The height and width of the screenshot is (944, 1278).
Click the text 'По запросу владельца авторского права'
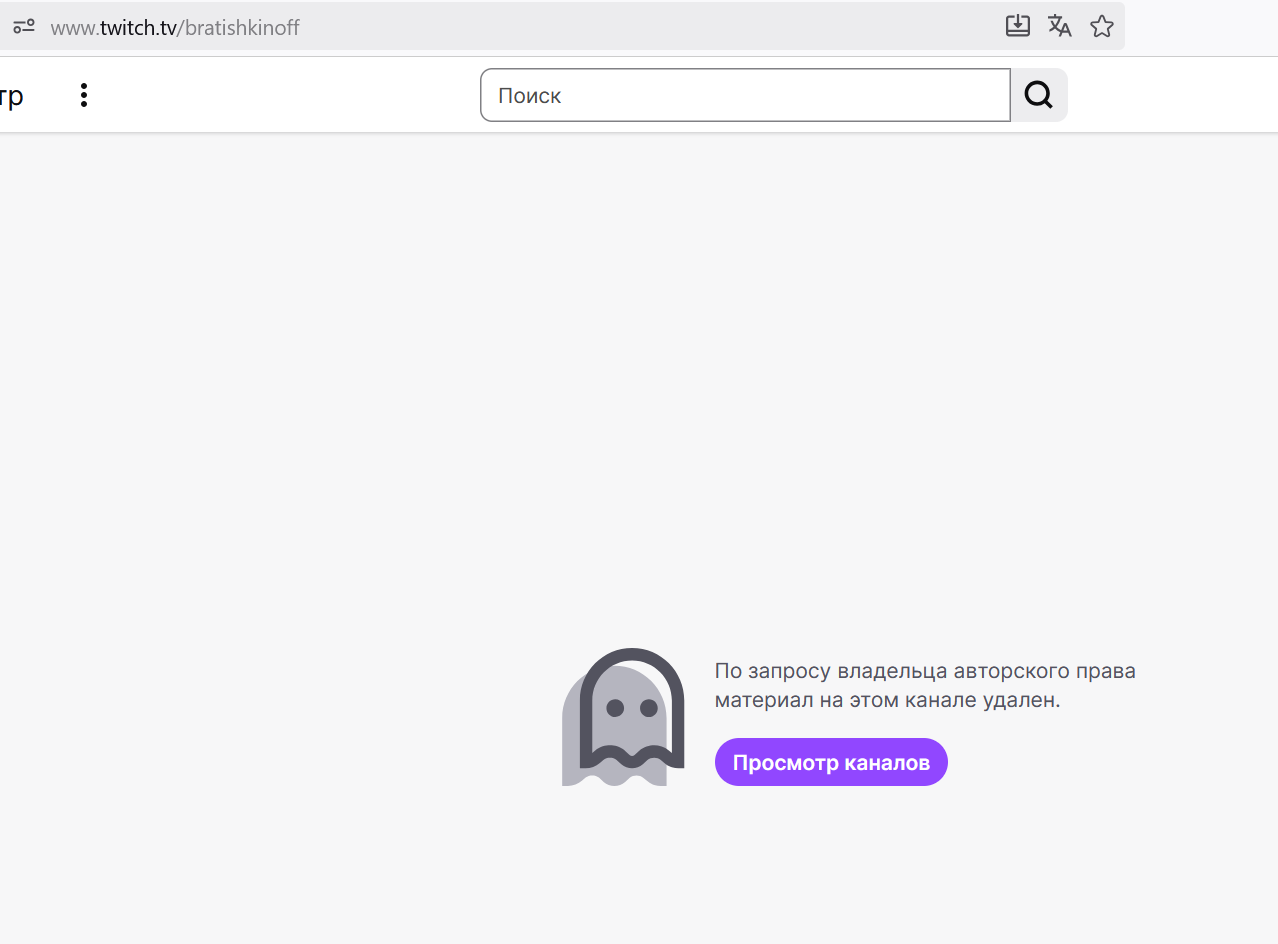point(925,670)
